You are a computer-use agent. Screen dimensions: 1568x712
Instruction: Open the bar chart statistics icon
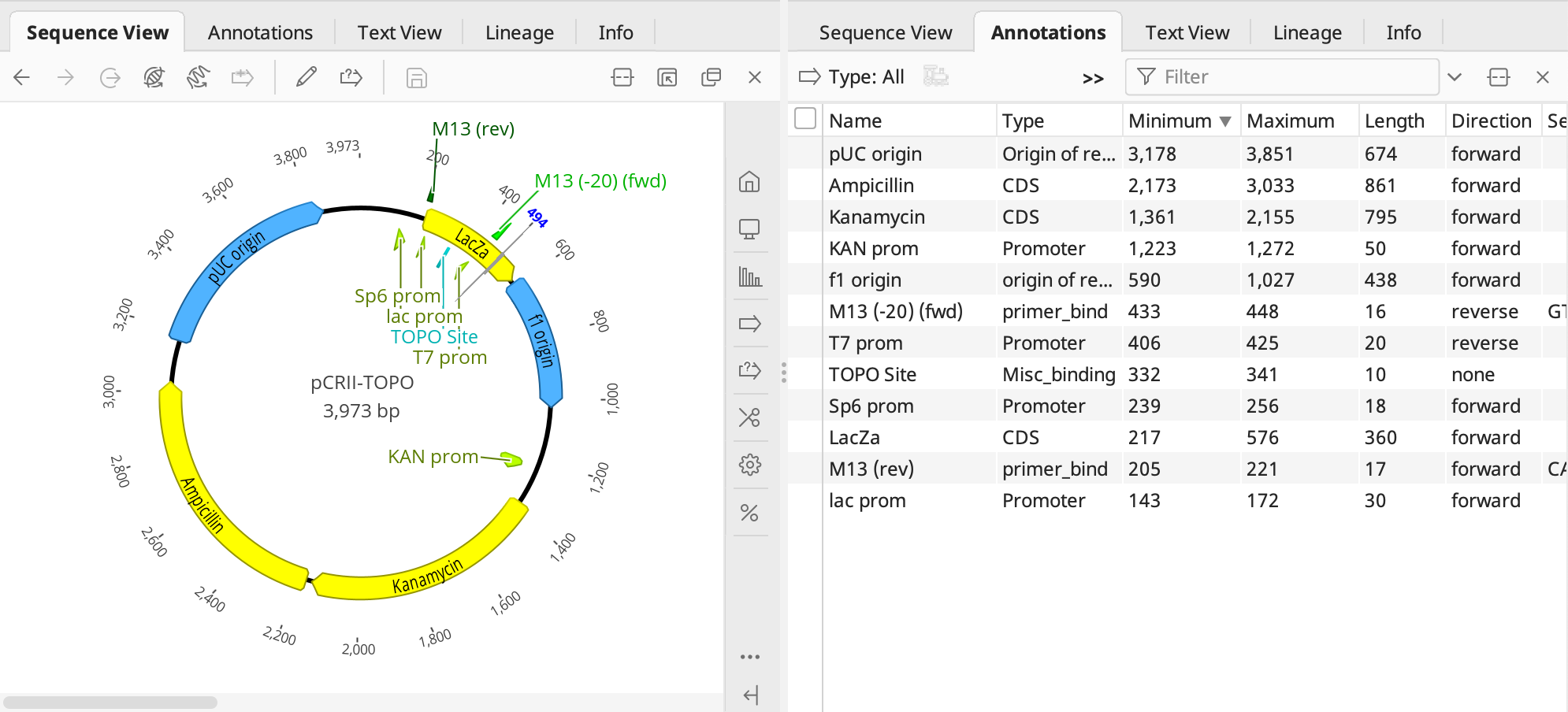point(749,276)
